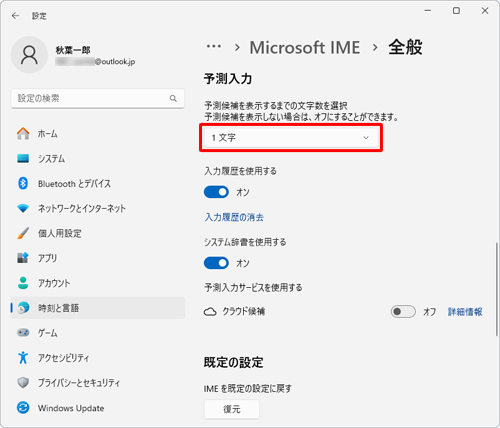Click 予測入力サービスを使用する label
The image size is (500, 428).
(x=253, y=287)
